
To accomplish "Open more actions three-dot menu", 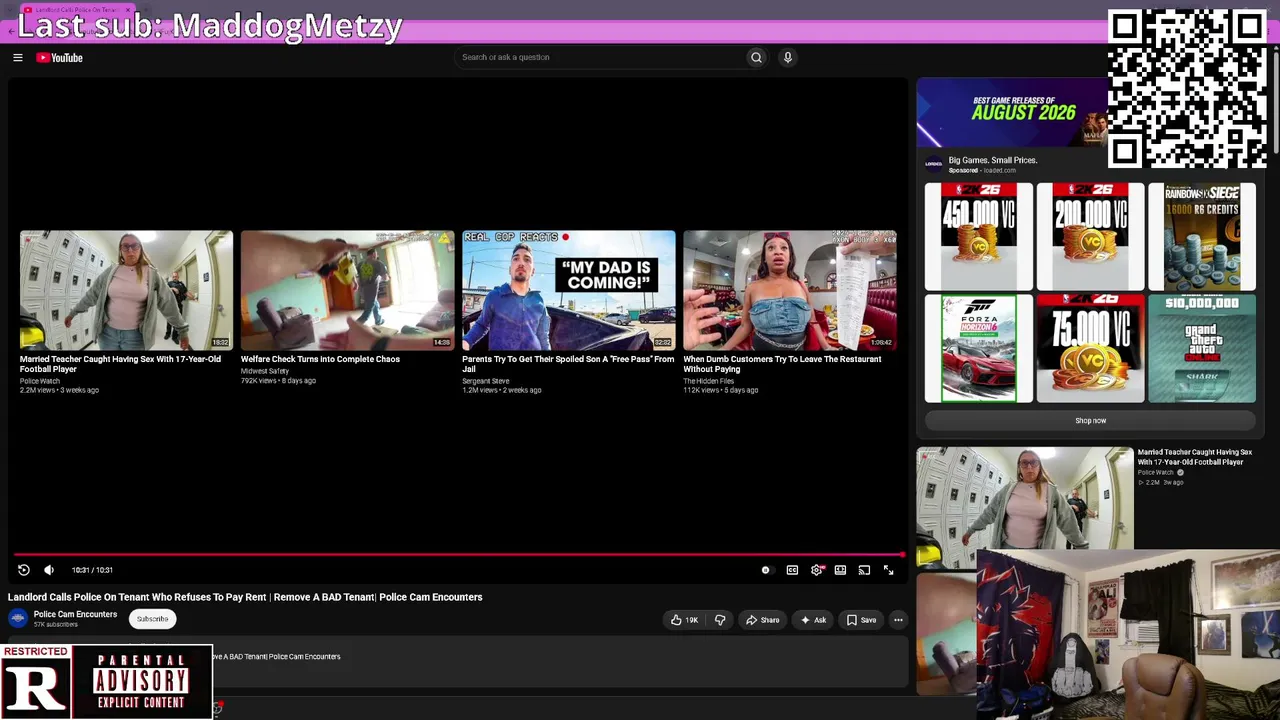I will (x=898, y=620).
